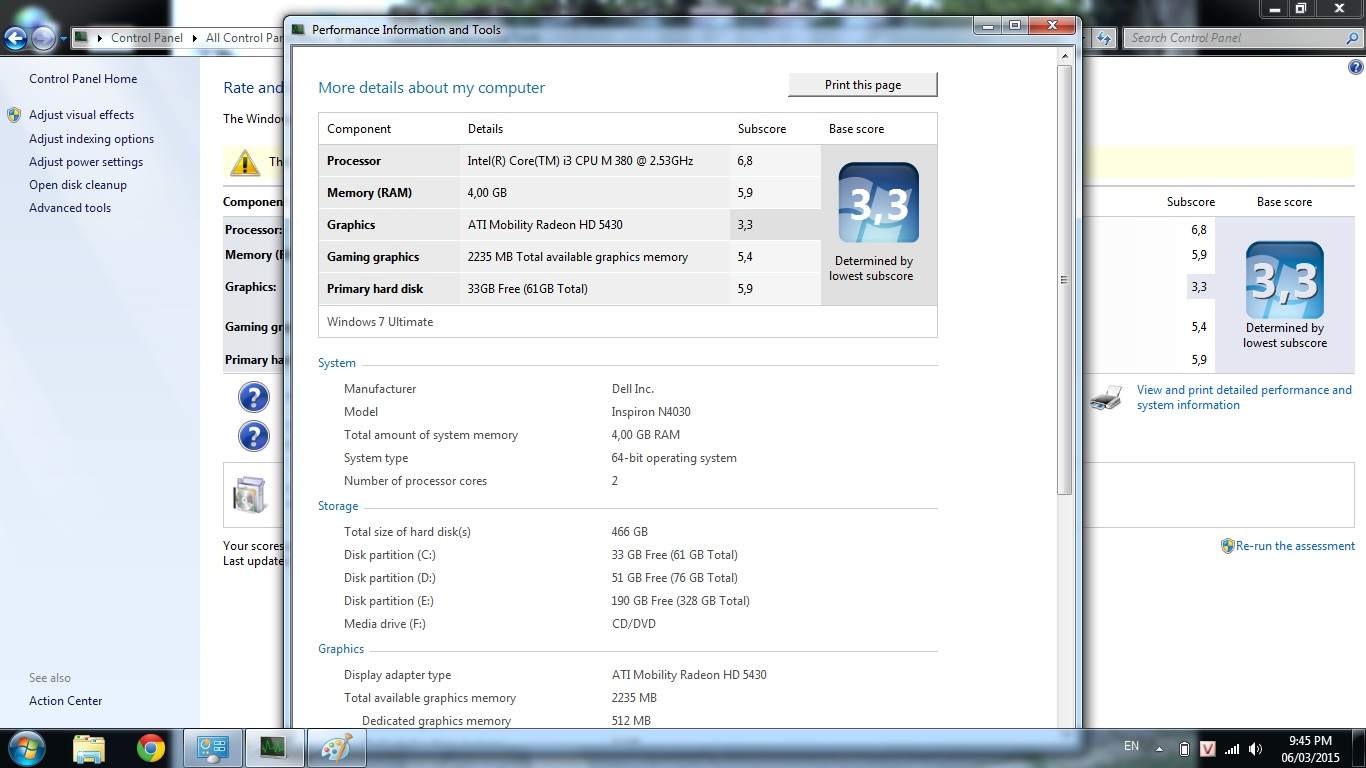Click the Subscore column header in dialog
Image resolution: width=1366 pixels, height=768 pixels.
click(x=762, y=129)
